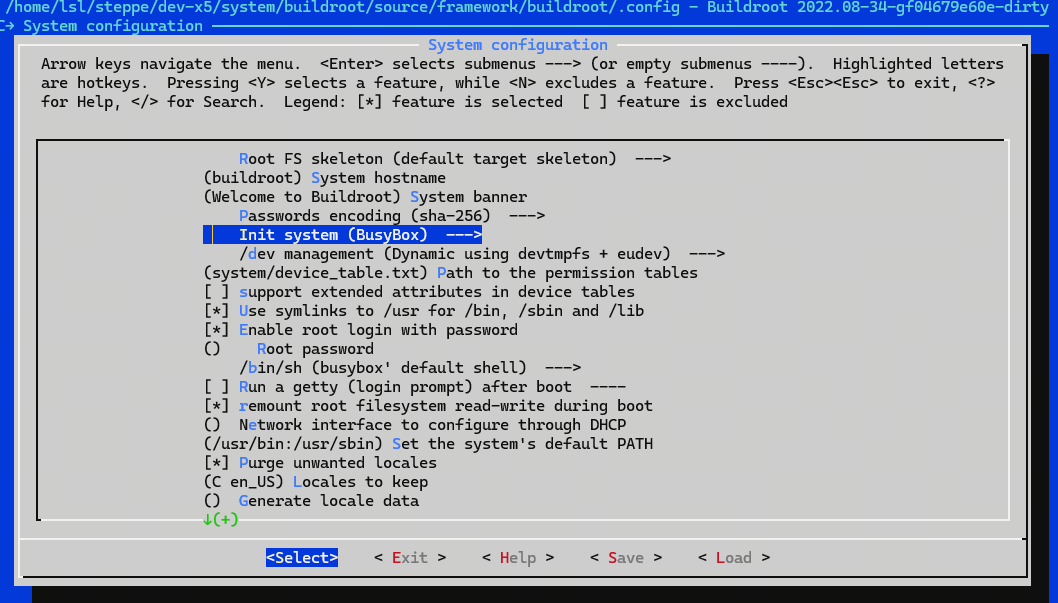The image size is (1058, 603).
Task: Edit the System banner entry
Action: point(365,197)
